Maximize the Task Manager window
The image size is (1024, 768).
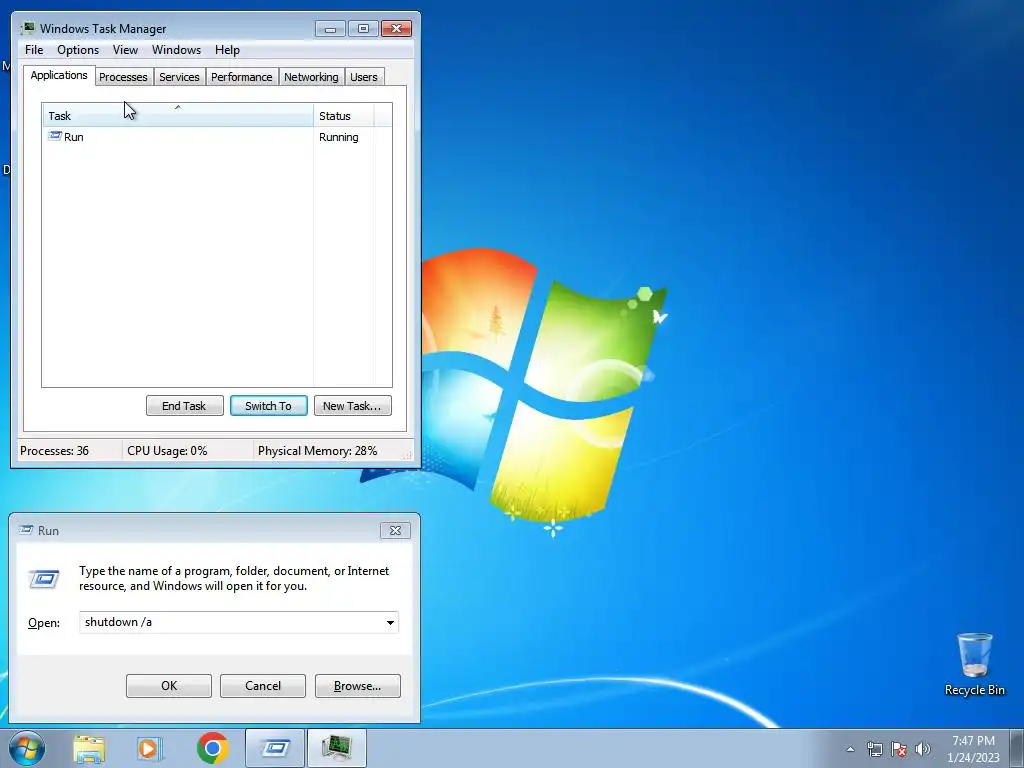(x=363, y=28)
